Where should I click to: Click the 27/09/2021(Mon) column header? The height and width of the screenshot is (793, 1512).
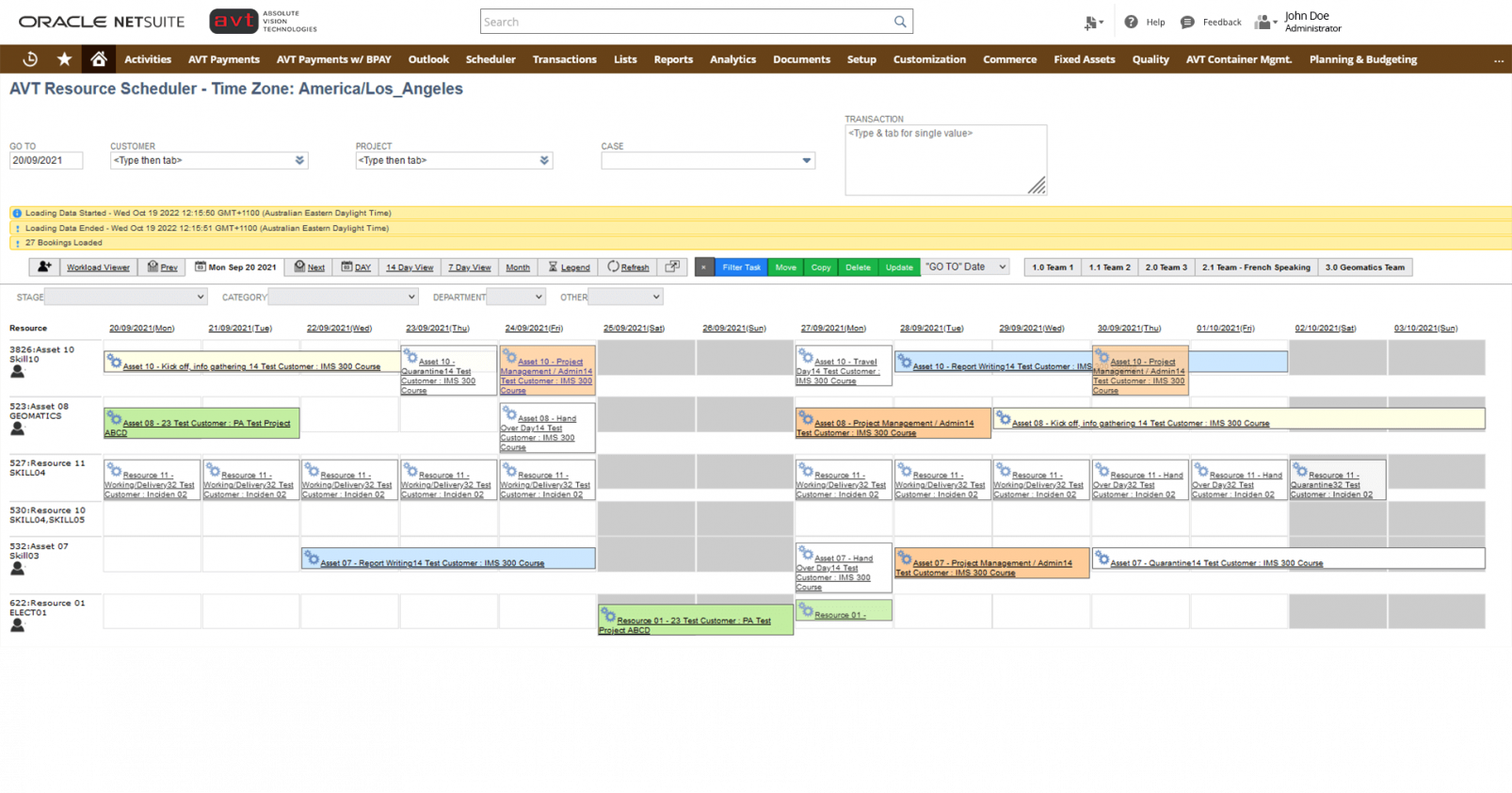coord(833,329)
